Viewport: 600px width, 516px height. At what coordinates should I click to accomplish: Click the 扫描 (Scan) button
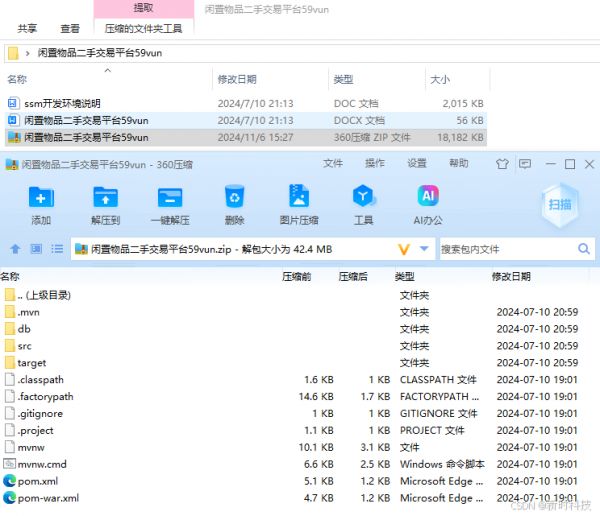[x=560, y=205]
